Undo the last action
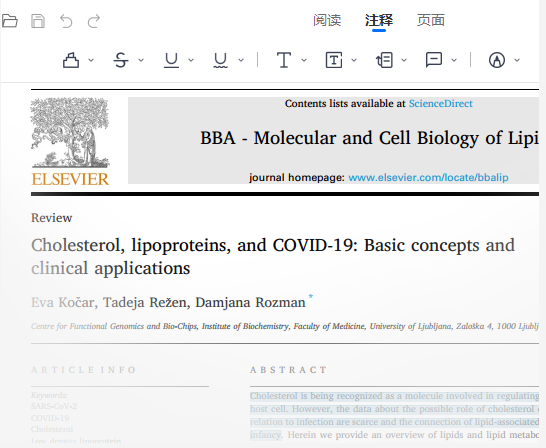 pos(66,21)
